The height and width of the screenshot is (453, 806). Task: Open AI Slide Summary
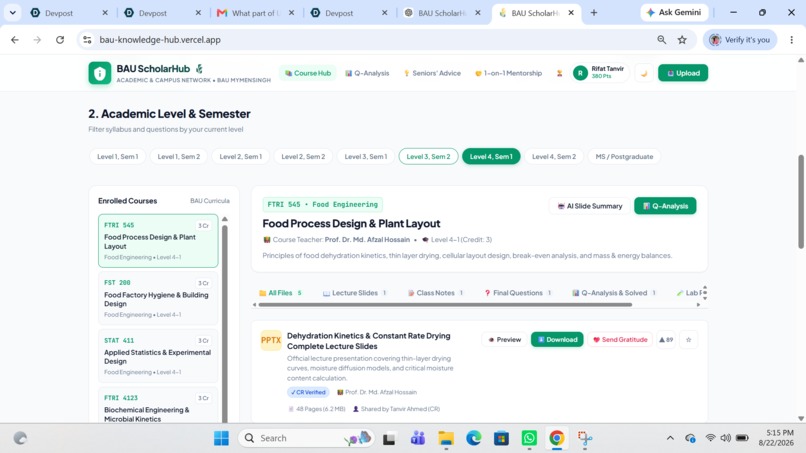(x=590, y=206)
